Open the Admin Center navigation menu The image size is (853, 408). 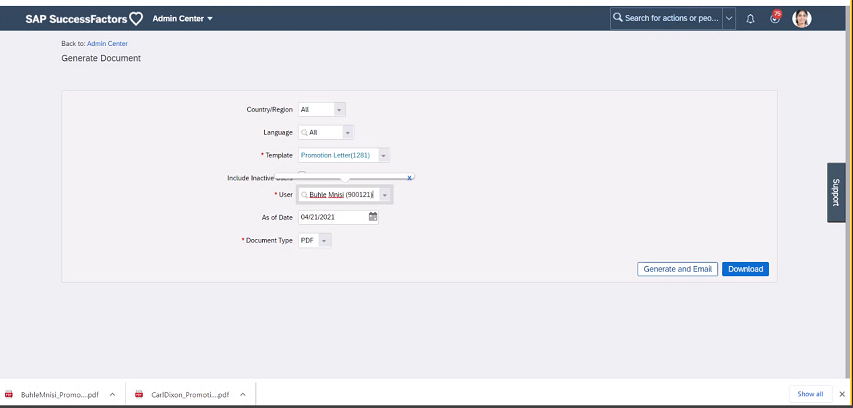click(x=182, y=18)
